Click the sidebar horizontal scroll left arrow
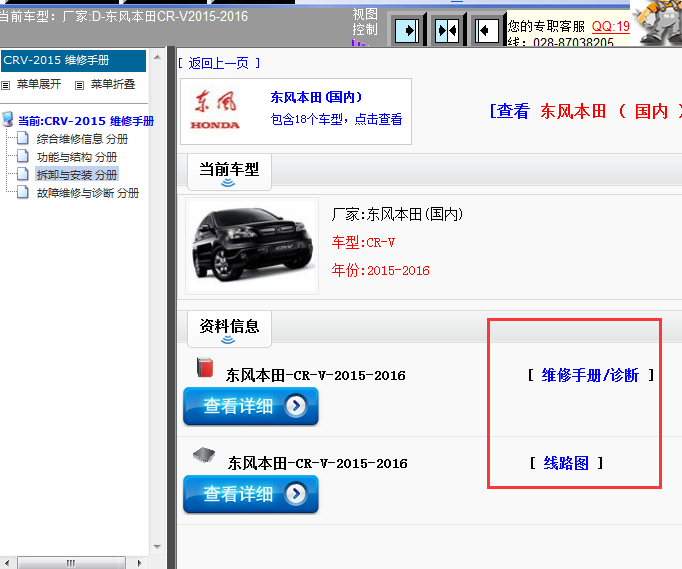 coord(7,563)
